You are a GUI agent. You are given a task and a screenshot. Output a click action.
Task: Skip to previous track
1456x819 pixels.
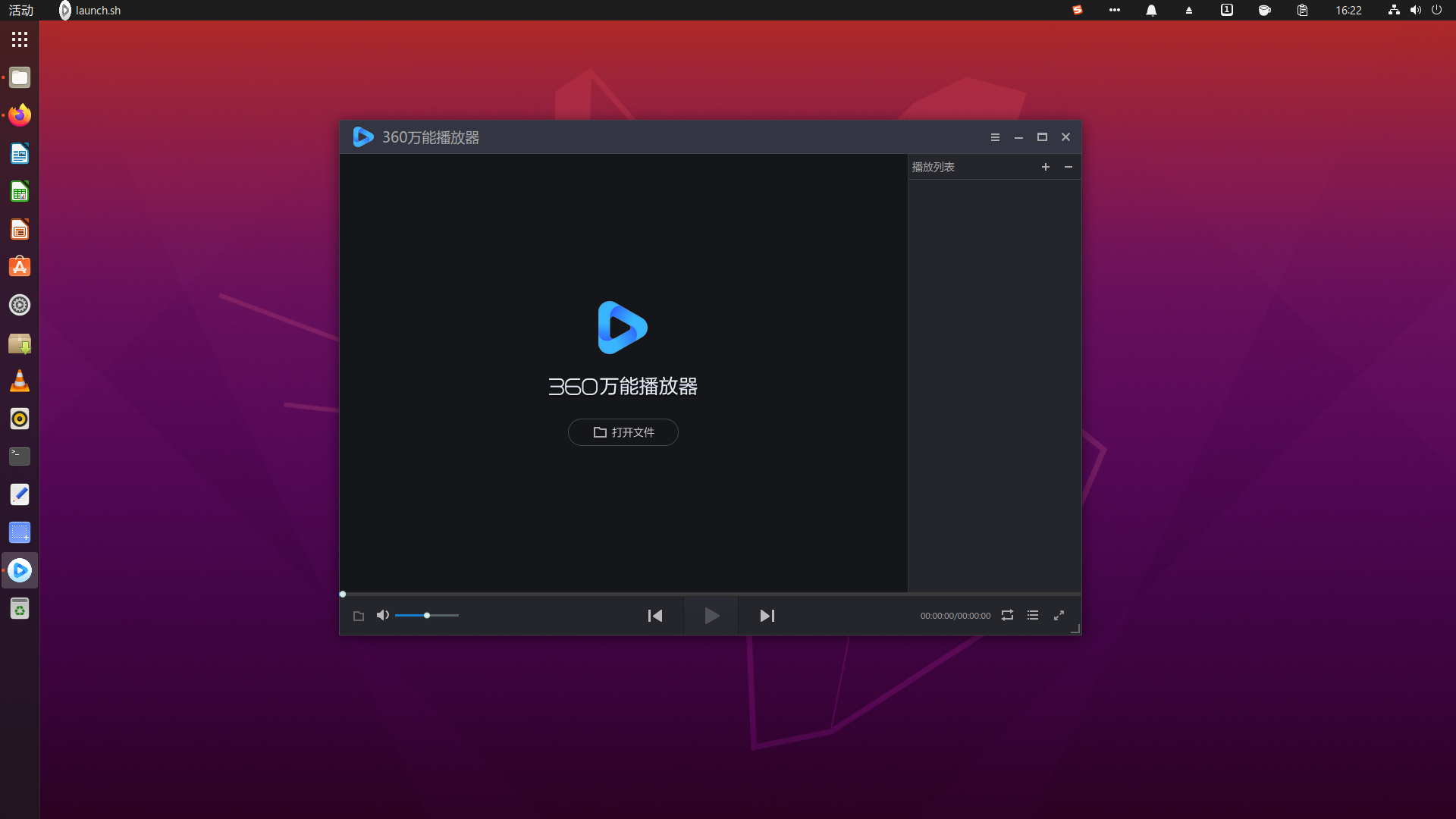[655, 616]
